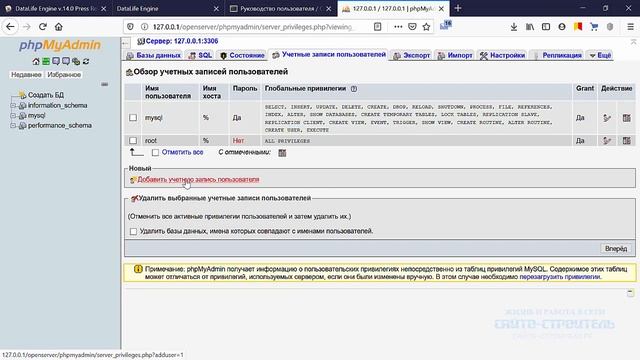Show Firefox sidebars icon
The image size is (640, 360).
pos(546,27)
